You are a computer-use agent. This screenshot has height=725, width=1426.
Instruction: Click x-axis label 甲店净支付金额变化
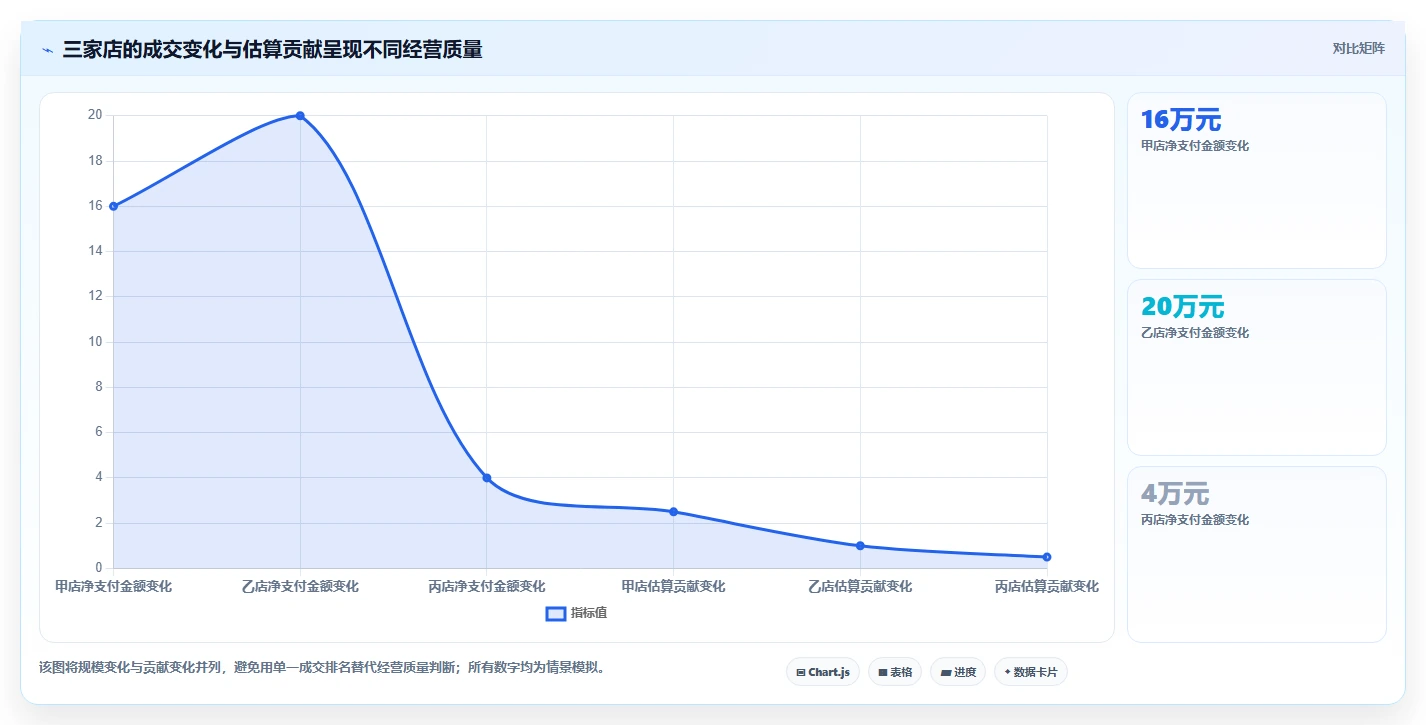113,586
